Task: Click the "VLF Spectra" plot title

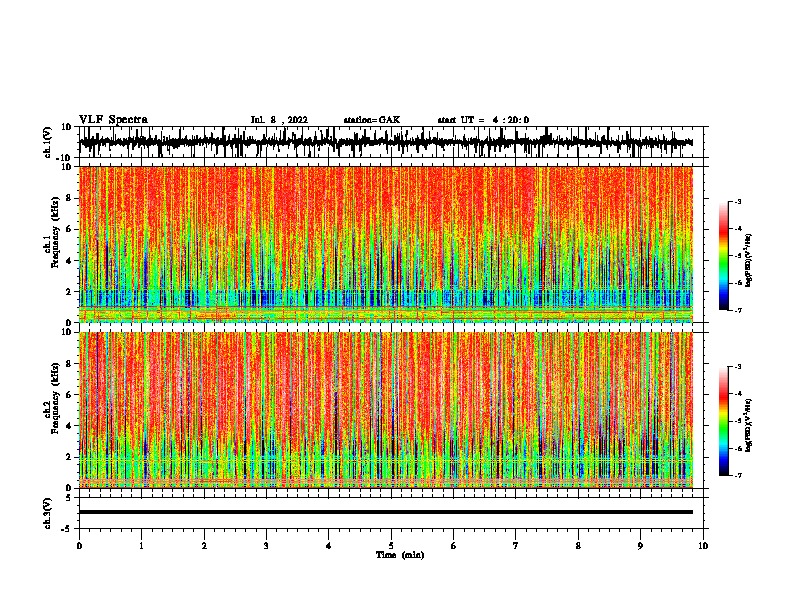Action: pos(113,120)
